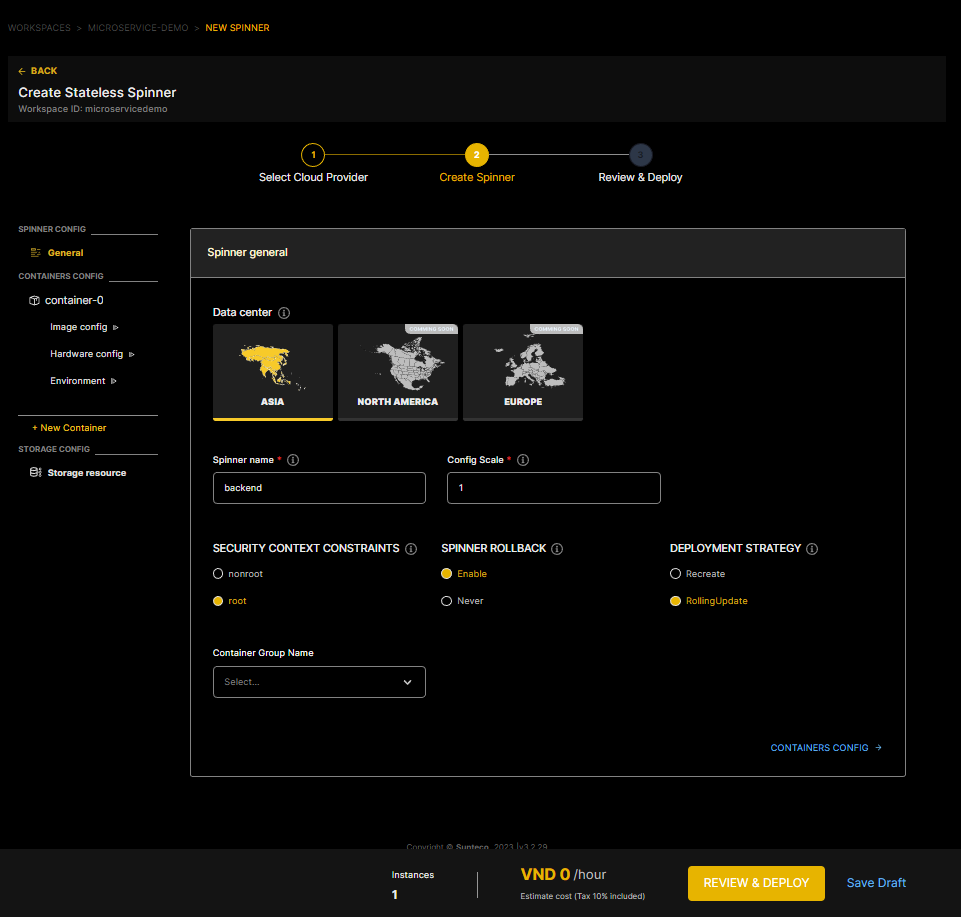Set Spinner Rollback to Never
Viewport: 961px width, 917px height.
click(x=446, y=601)
